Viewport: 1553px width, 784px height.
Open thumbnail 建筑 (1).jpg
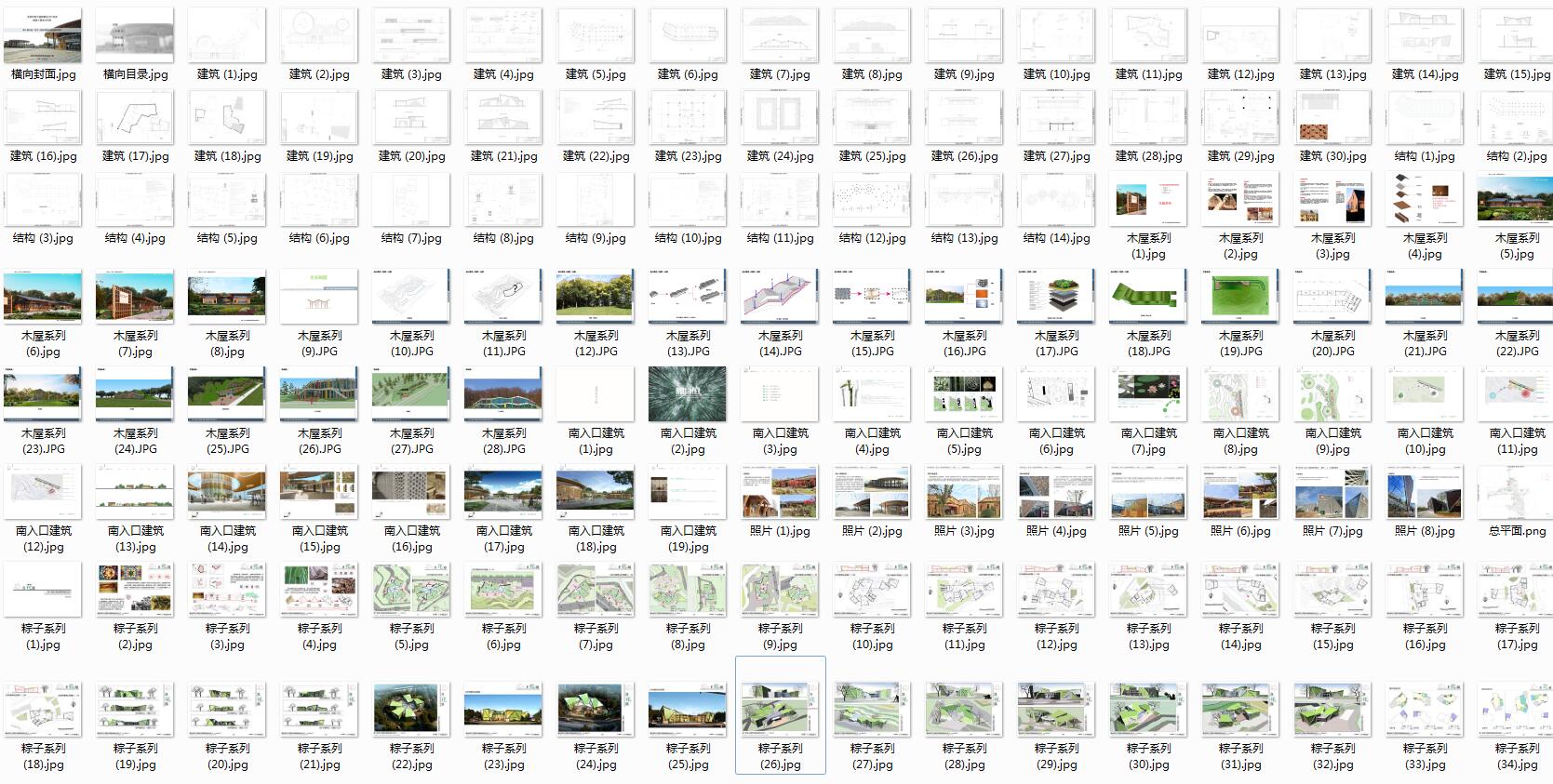pyautogui.click(x=227, y=36)
